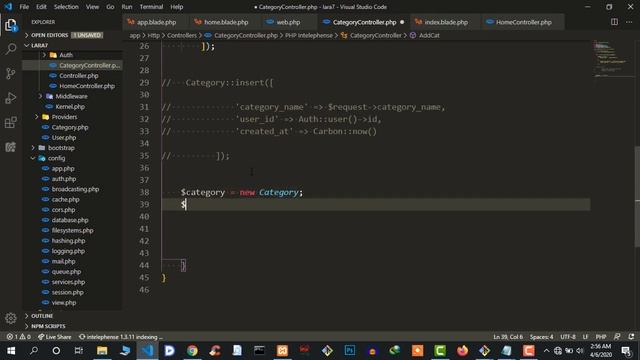Open database.php config file

[70, 220]
